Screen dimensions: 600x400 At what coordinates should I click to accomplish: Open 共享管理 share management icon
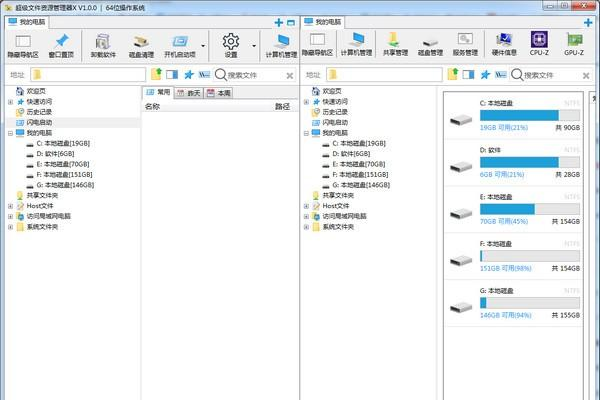click(395, 45)
